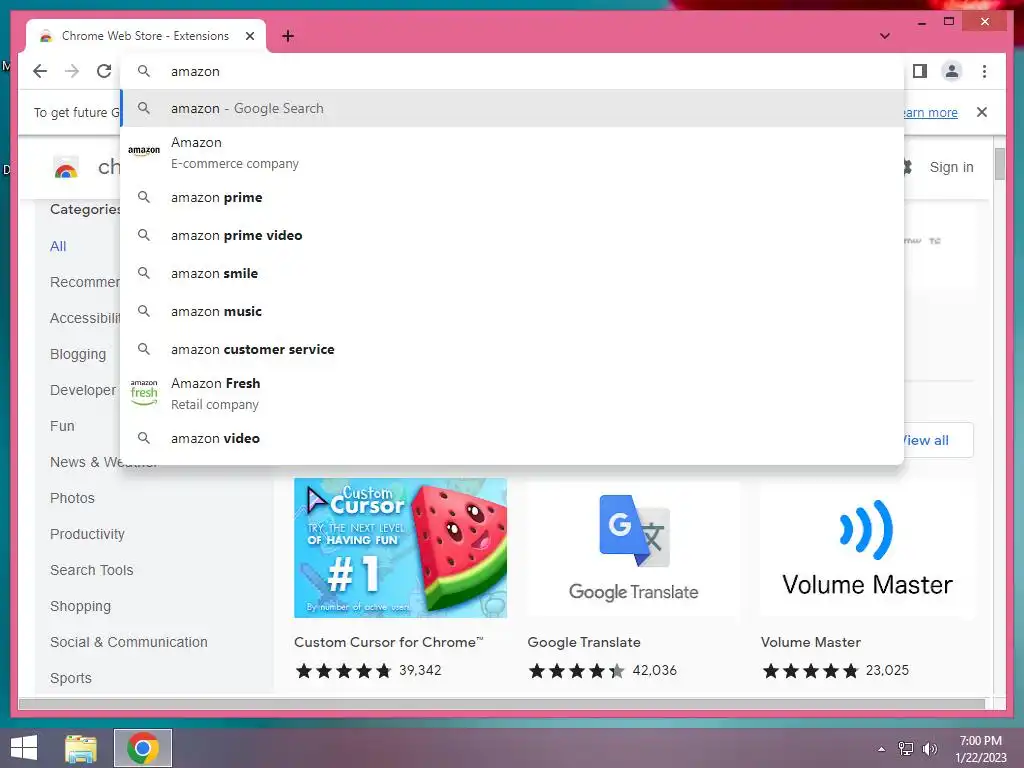Pick the amazon music suggestion
This screenshot has width=1024, height=768.
point(512,311)
